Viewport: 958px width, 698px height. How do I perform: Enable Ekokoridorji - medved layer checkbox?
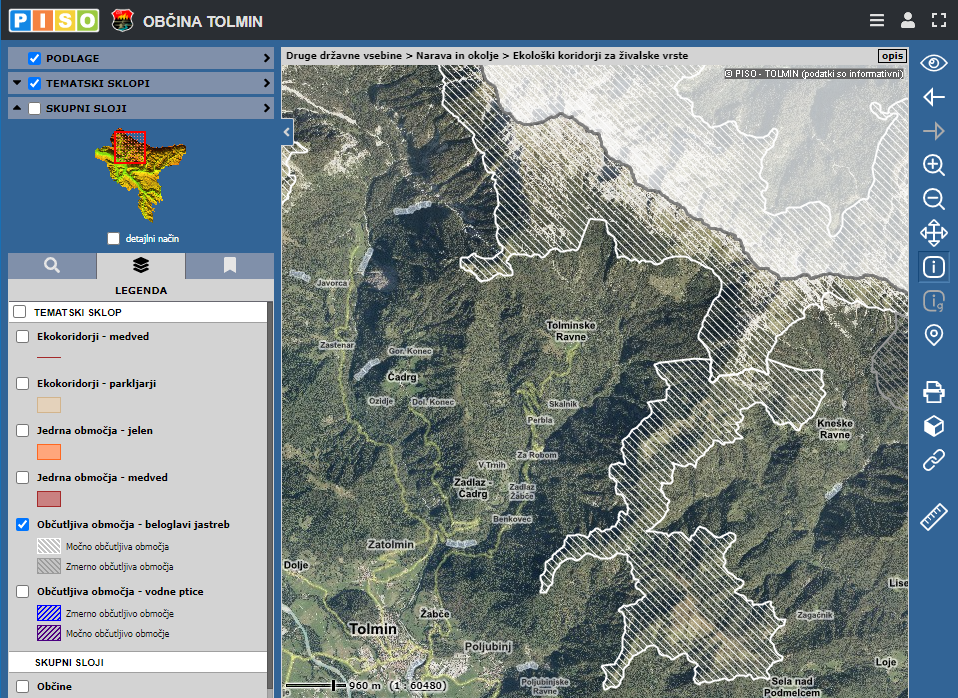click(22, 337)
